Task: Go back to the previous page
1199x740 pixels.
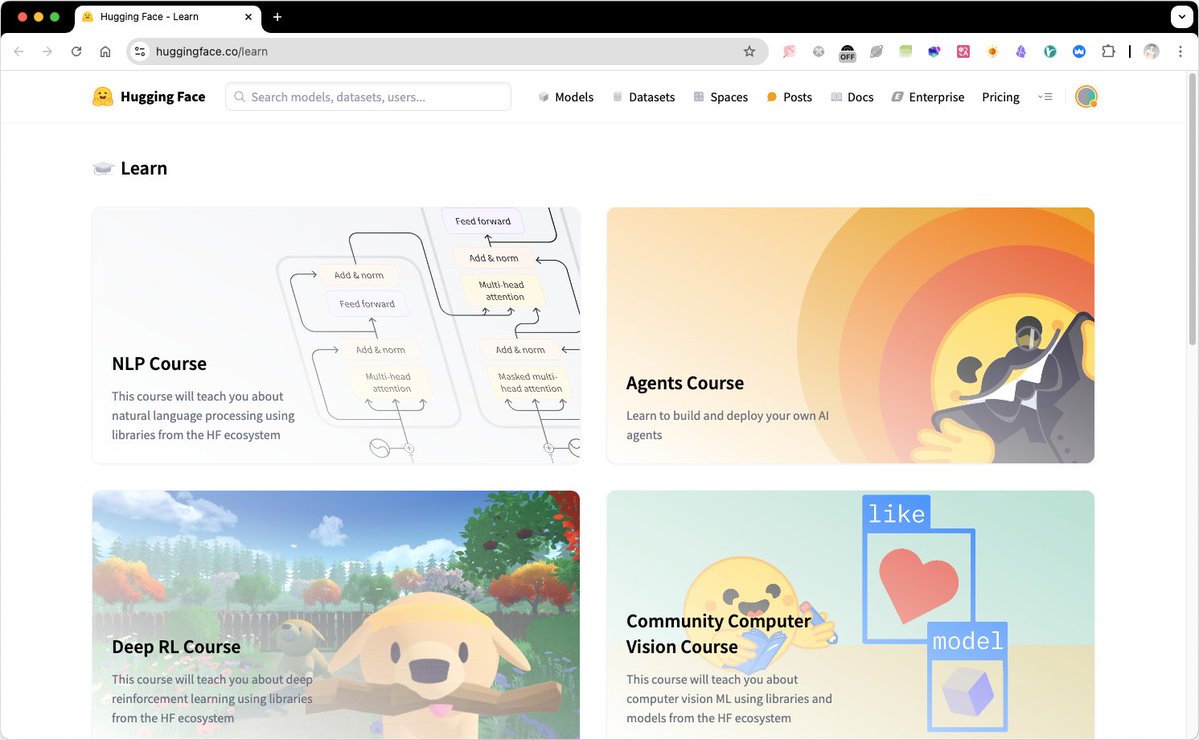Action: (19, 51)
